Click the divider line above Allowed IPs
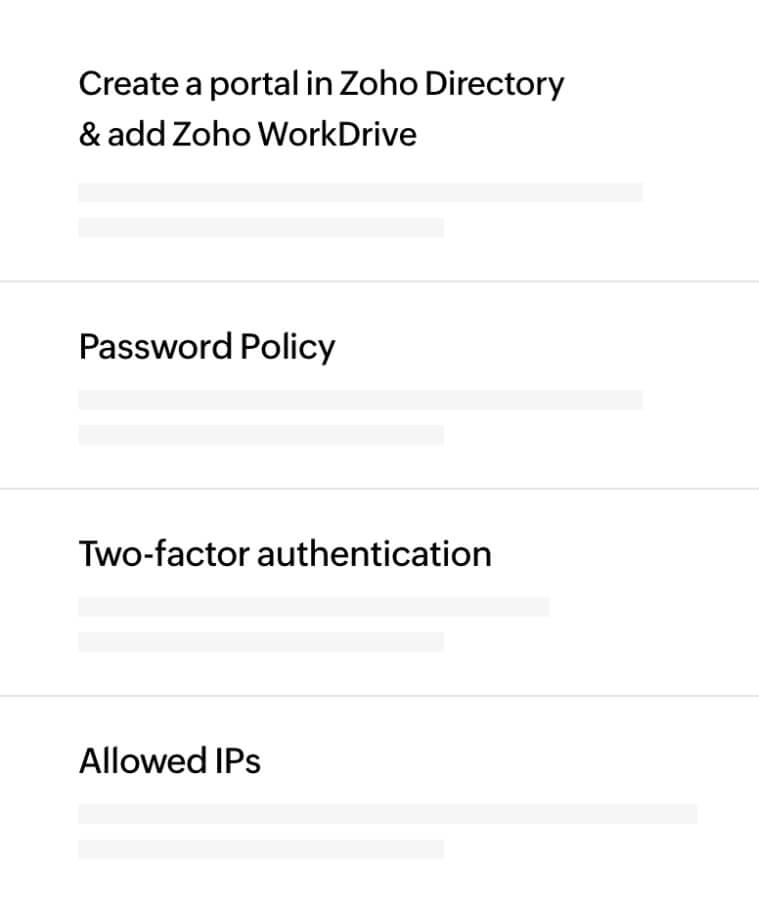This screenshot has width=759, height=913. coord(379,696)
